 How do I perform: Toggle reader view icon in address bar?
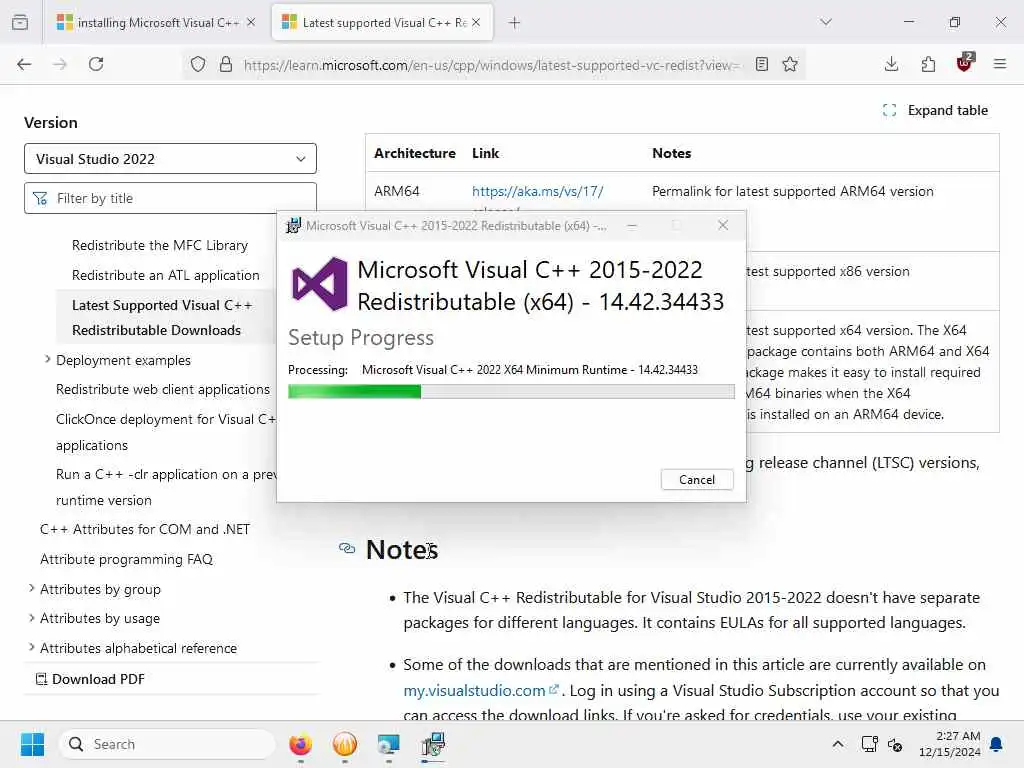tap(761, 64)
